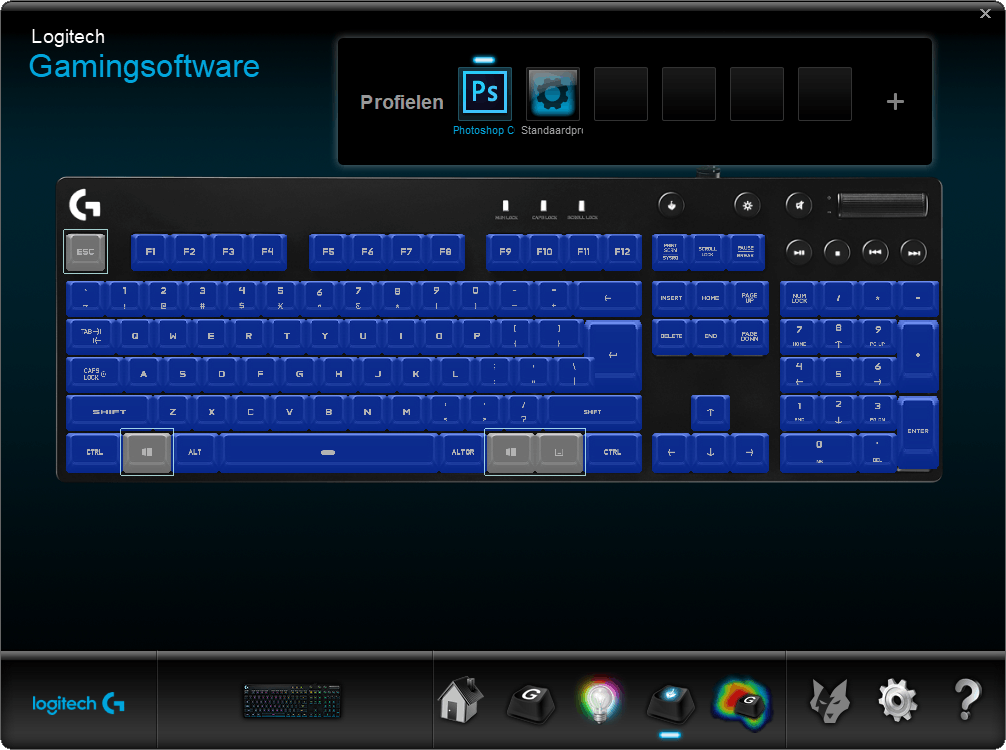Add a new profile with the plus icon
This screenshot has height=750, width=1006.
coord(895,101)
